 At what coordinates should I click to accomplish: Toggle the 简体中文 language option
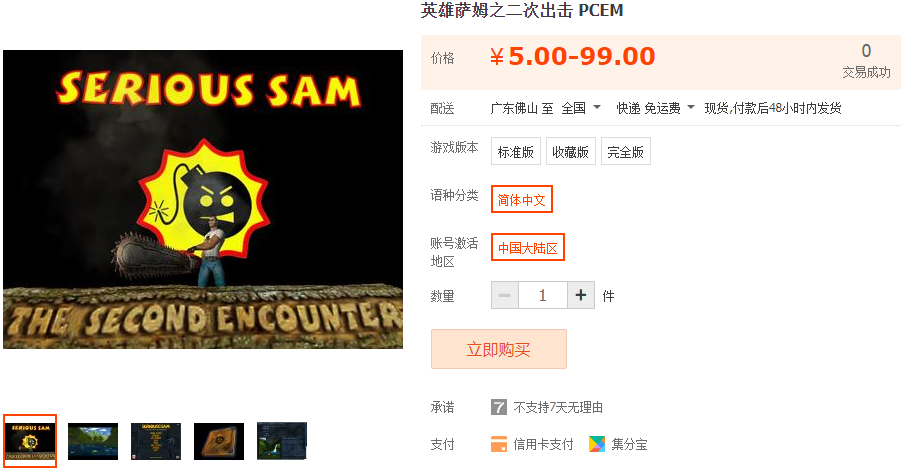coord(522,199)
